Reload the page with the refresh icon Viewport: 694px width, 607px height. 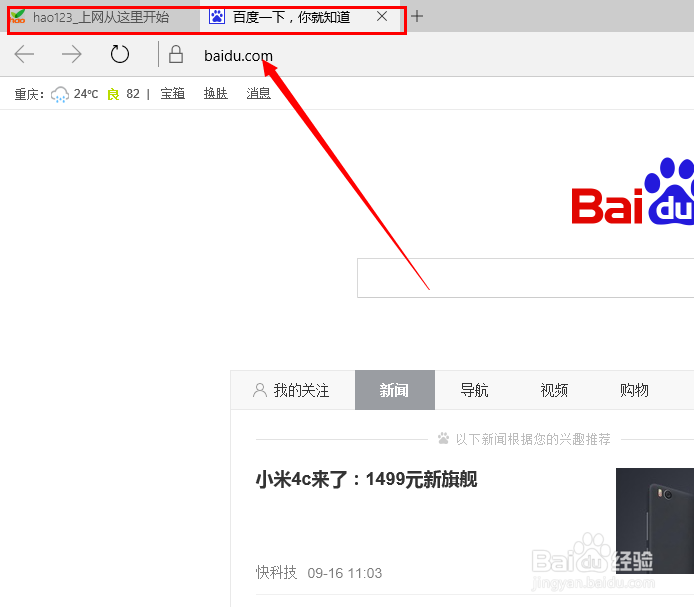pos(120,54)
